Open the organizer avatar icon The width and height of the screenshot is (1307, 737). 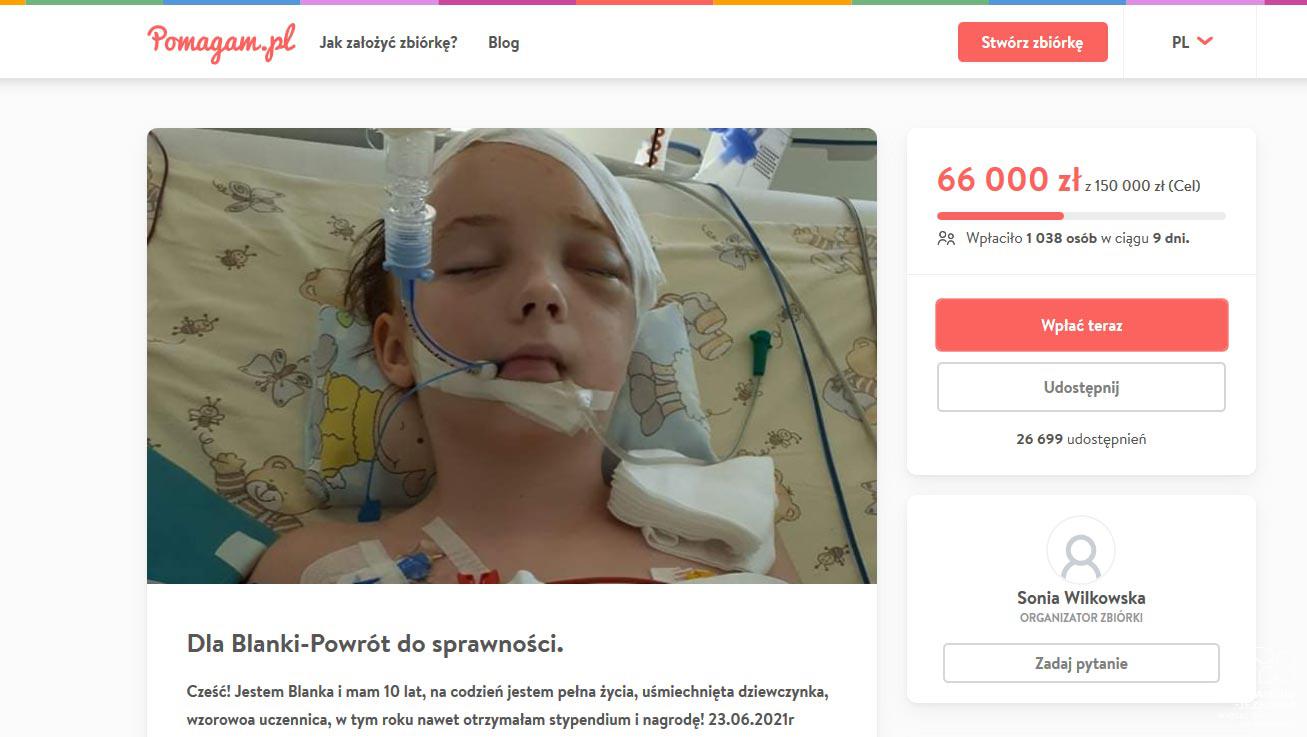pyautogui.click(x=1081, y=550)
